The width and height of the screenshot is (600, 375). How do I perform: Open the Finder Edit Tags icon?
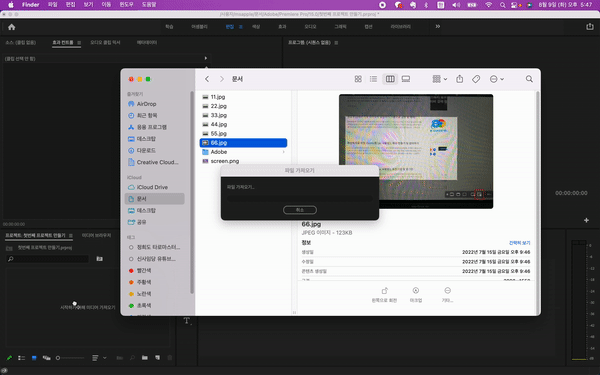(x=476, y=79)
